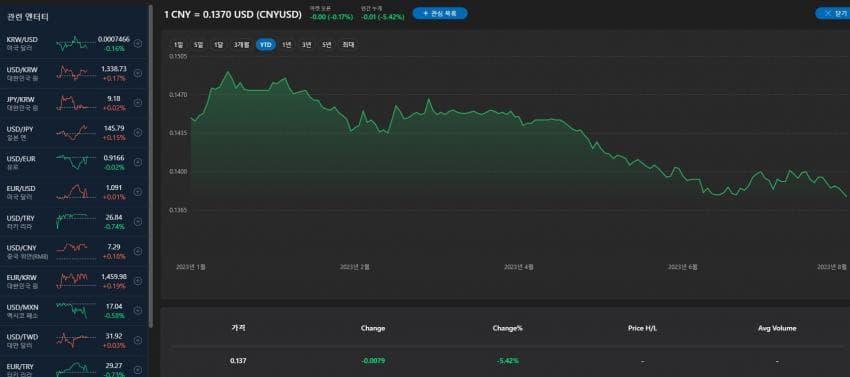Select the 5년 five-year range

click(326, 45)
